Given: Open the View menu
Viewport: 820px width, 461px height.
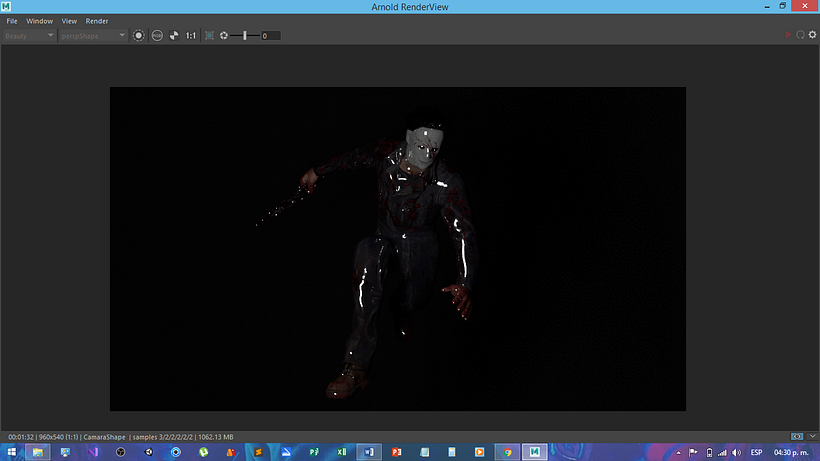Looking at the screenshot, I should point(69,21).
